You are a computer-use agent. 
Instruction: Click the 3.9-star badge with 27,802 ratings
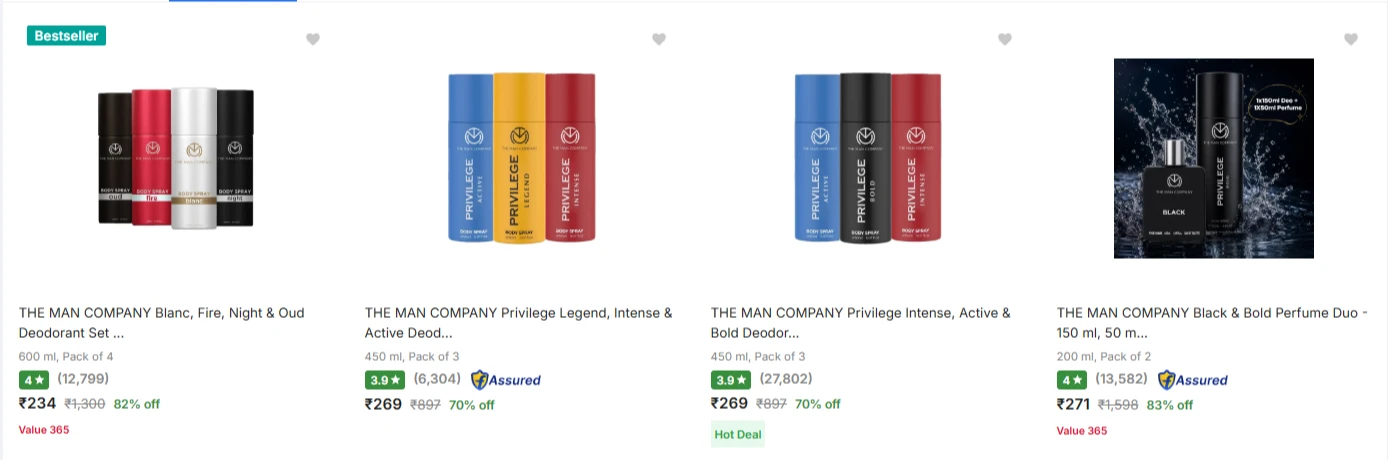click(731, 379)
